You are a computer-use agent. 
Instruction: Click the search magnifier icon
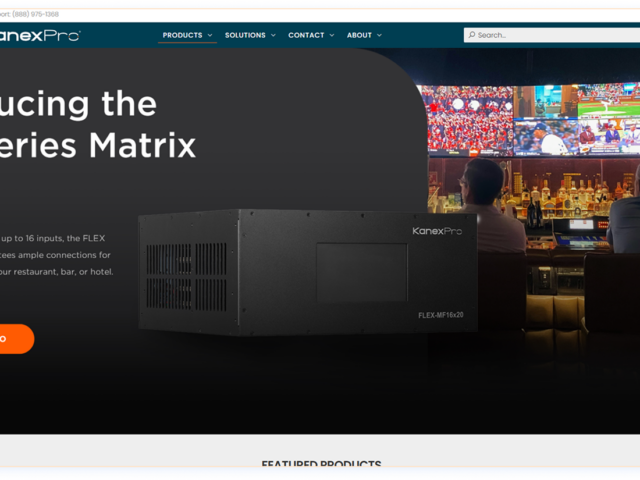tap(471, 35)
